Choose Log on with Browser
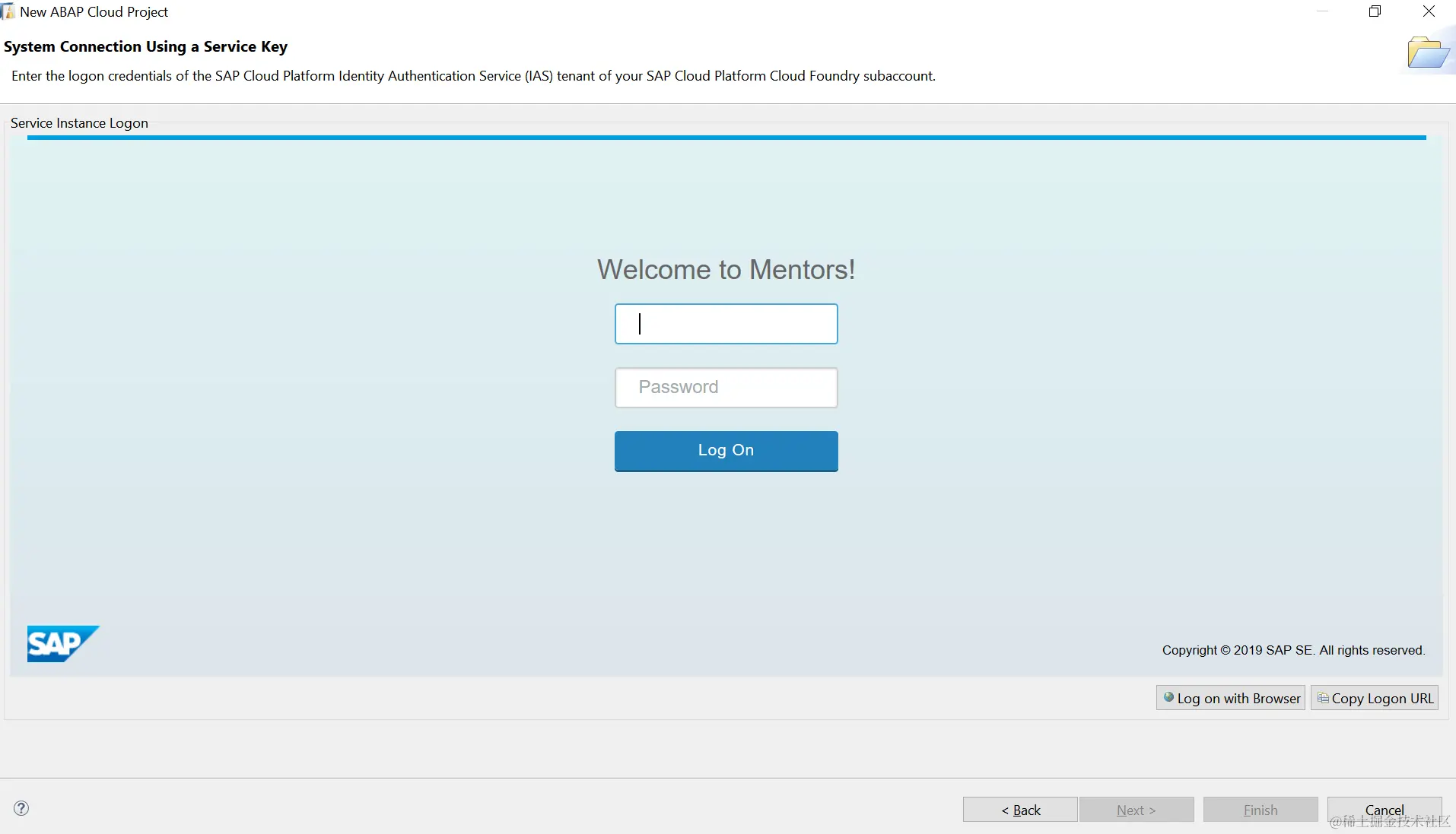 pyautogui.click(x=1231, y=698)
